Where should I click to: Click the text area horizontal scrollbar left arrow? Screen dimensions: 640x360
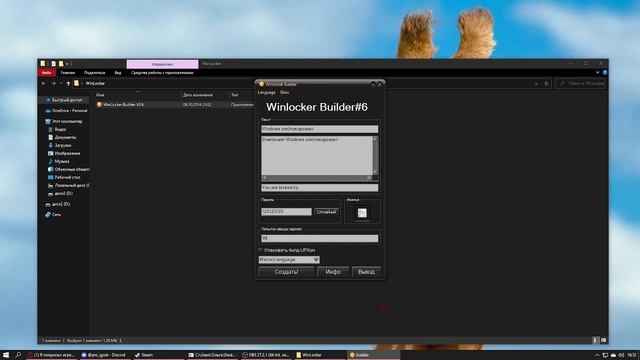[264, 178]
